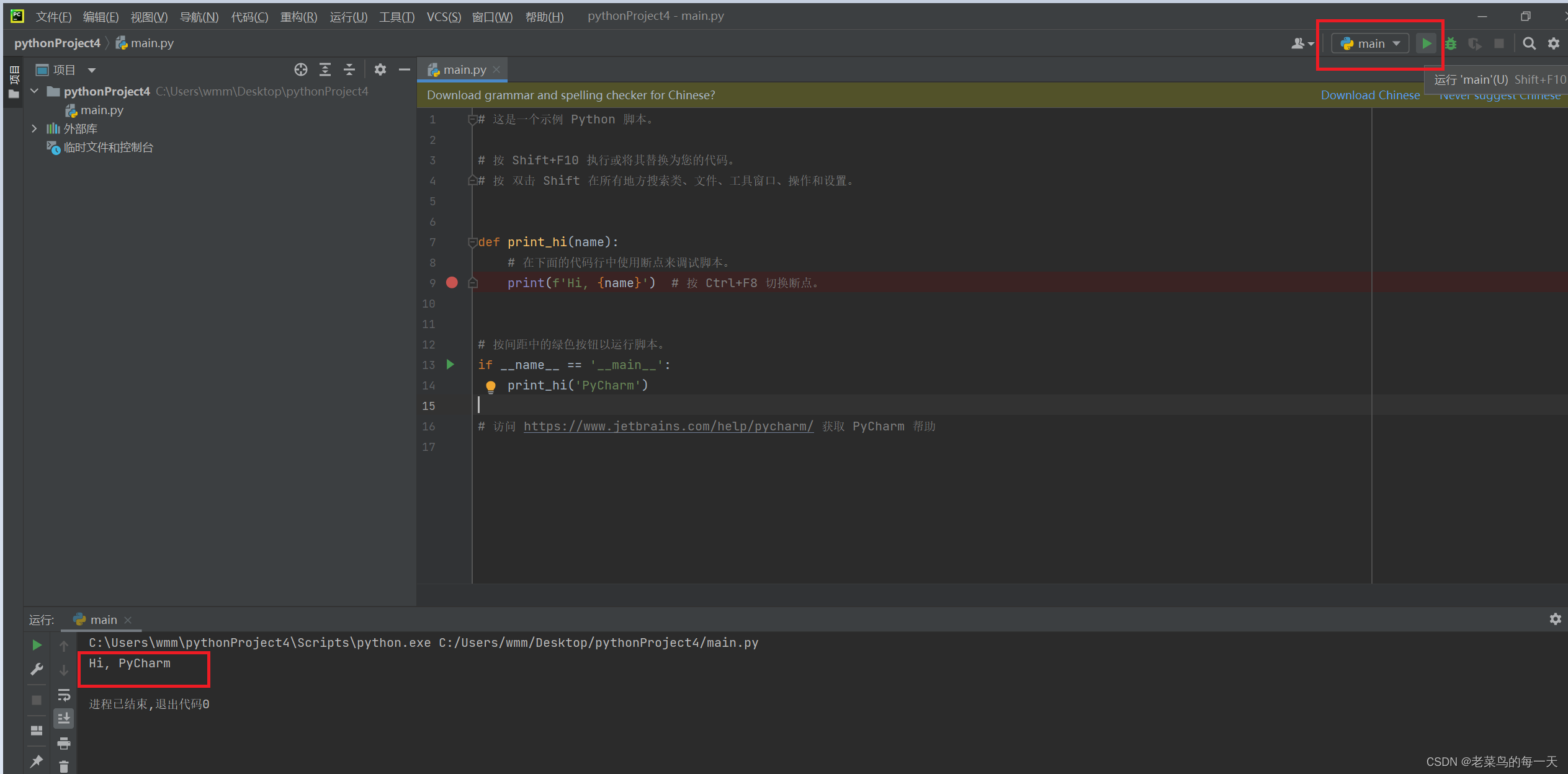Open the 工具(T) menu
The image size is (1568, 774).
396,17
